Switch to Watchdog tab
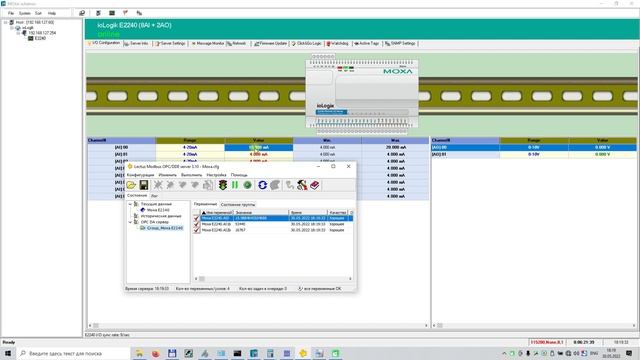 pyautogui.click(x=338, y=43)
